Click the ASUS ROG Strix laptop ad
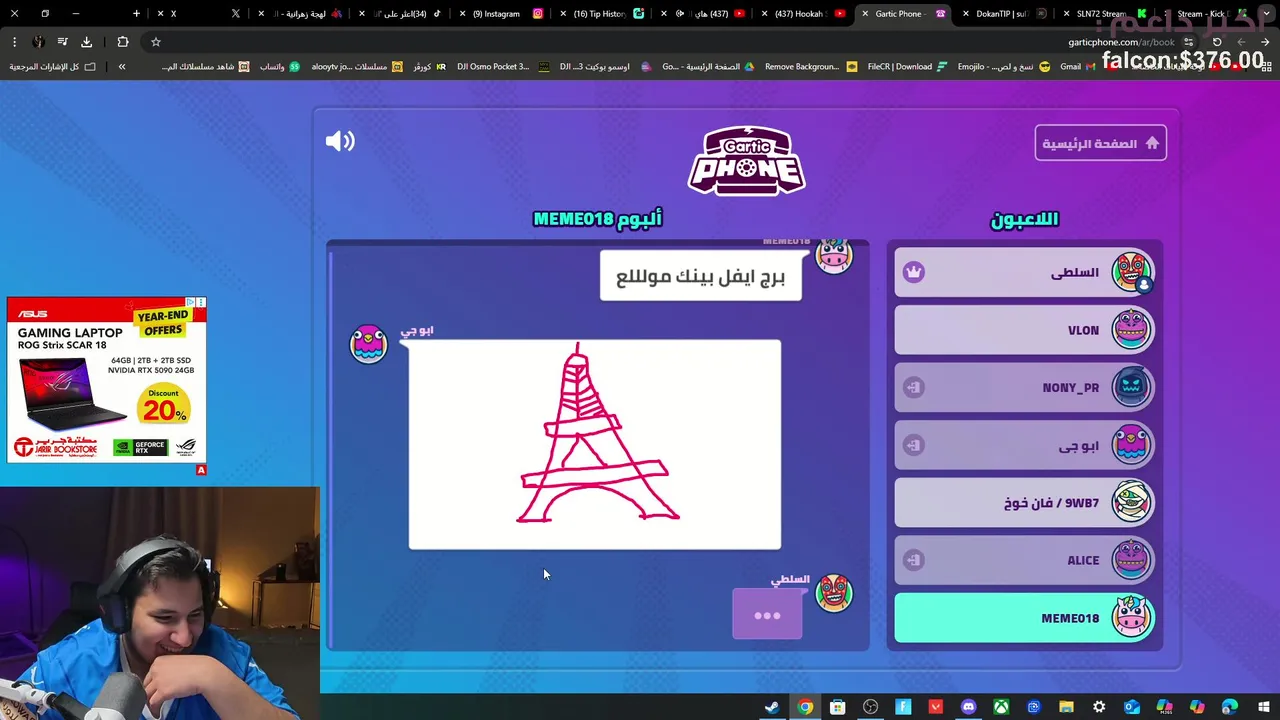Image resolution: width=1280 pixels, height=720 pixels. point(106,380)
